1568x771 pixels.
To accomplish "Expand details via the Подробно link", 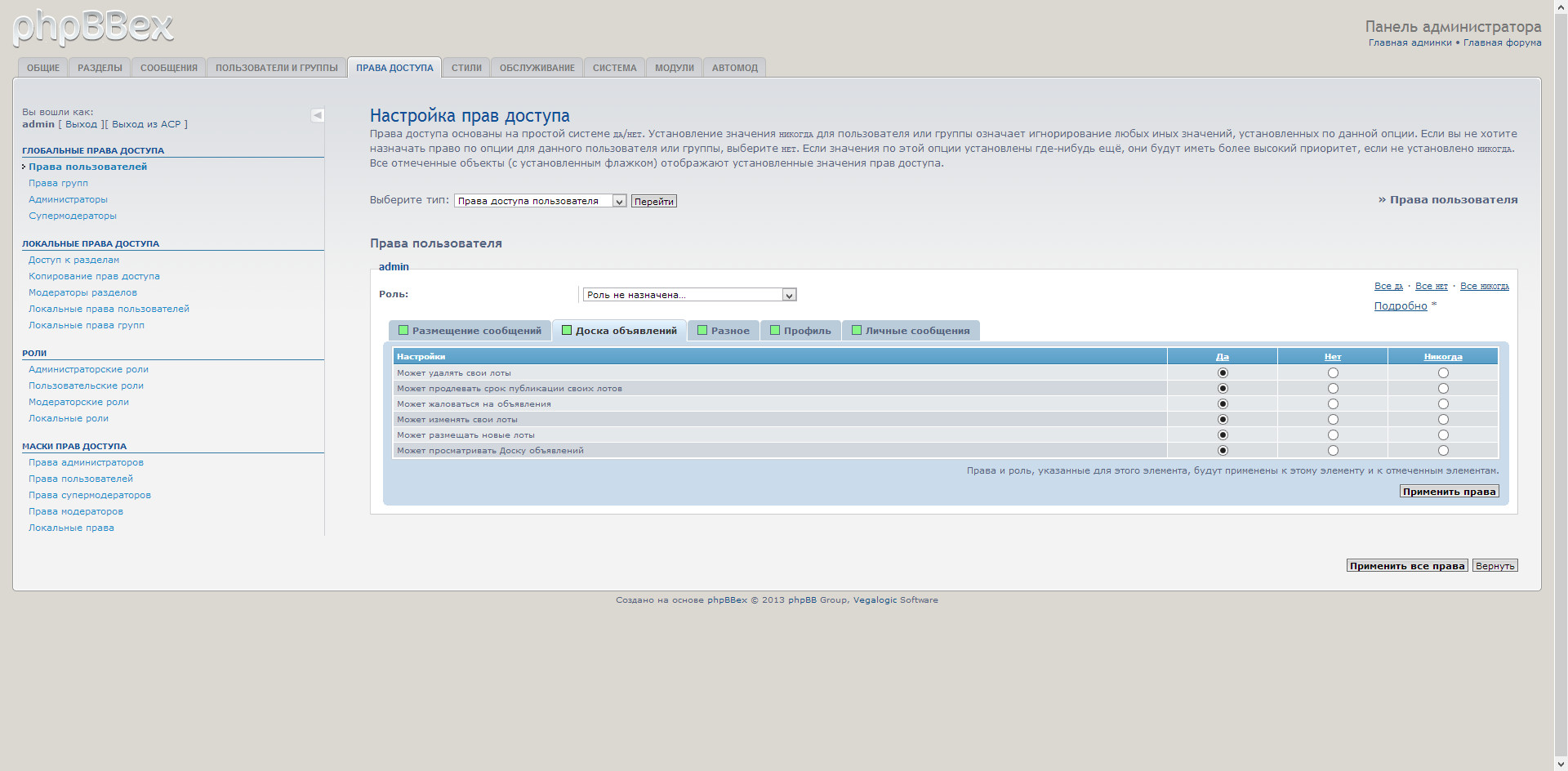I will [x=1400, y=306].
